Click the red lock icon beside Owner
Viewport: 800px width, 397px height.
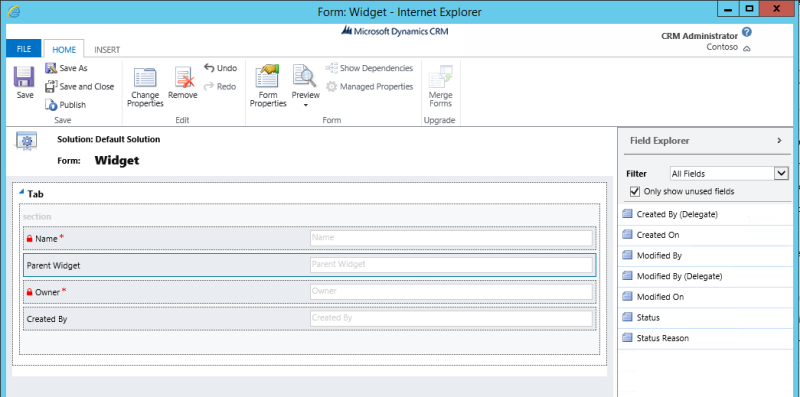(x=30, y=292)
